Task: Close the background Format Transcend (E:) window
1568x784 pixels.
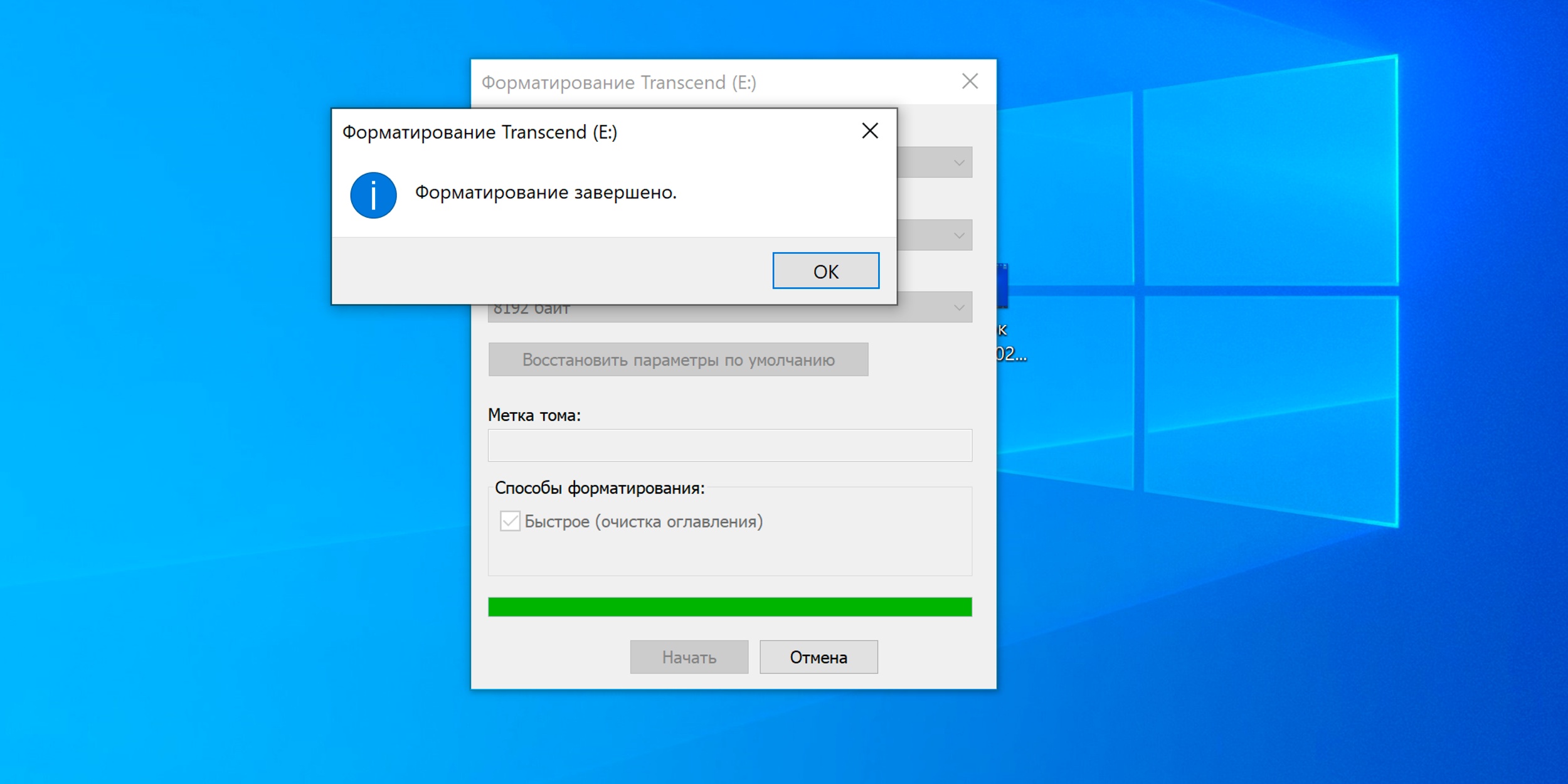Action: pos(970,82)
